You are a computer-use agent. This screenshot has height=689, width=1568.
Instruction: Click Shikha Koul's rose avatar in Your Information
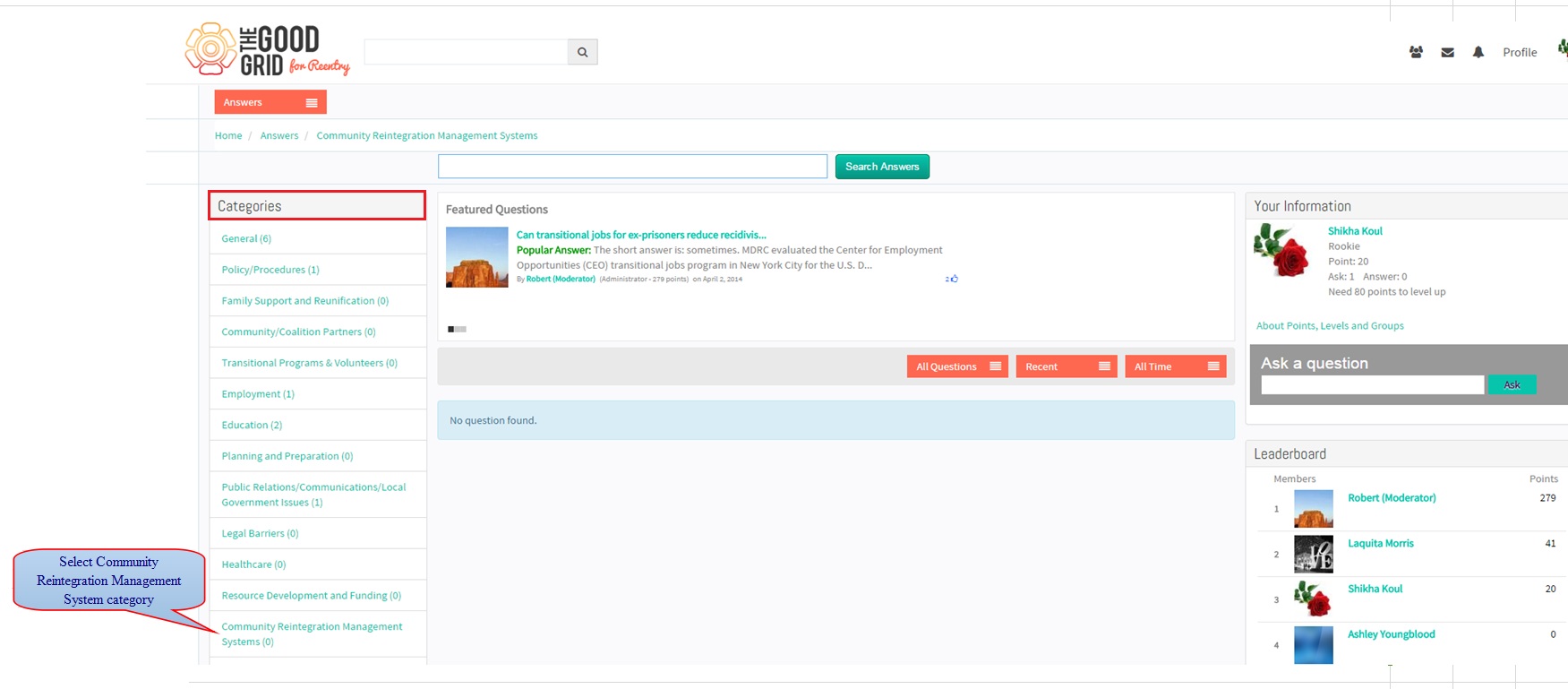1281,250
